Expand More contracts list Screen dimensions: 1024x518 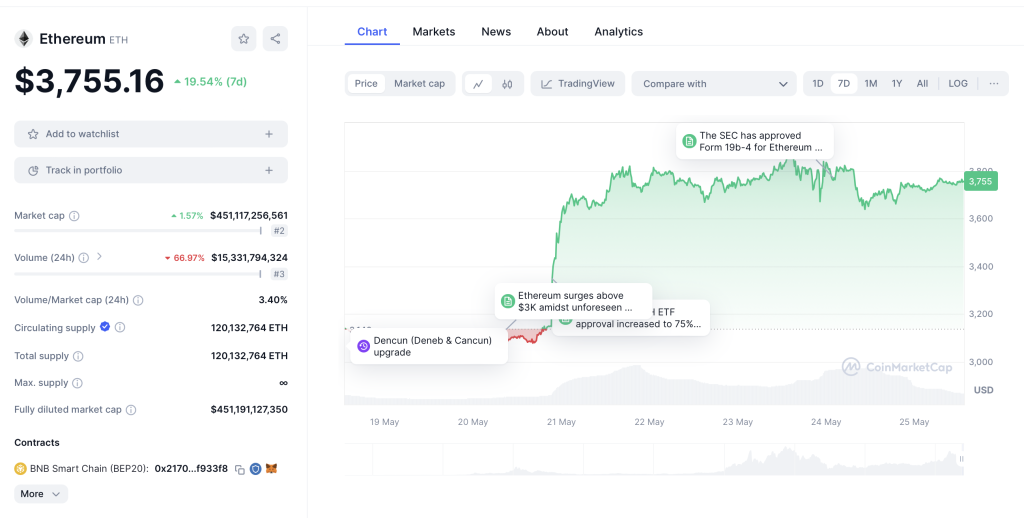(x=40, y=494)
